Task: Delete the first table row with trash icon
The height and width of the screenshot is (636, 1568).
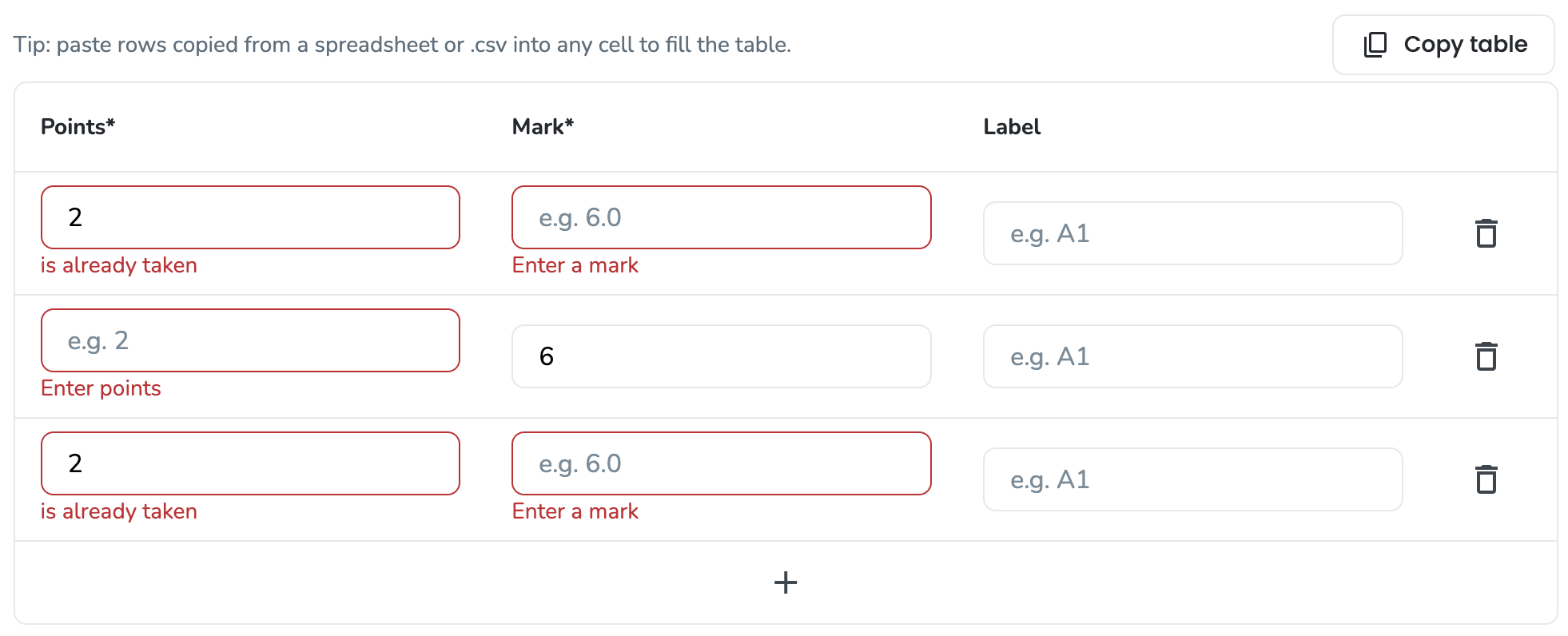Action: coord(1486,233)
